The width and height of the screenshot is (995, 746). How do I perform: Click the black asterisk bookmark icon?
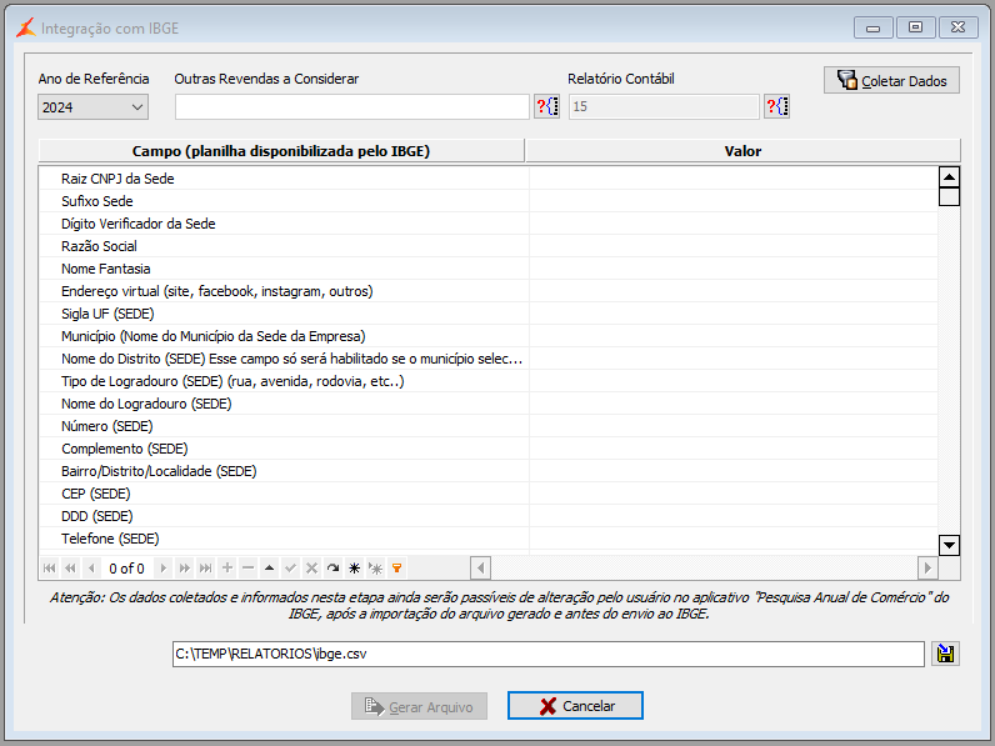pyautogui.click(x=354, y=568)
